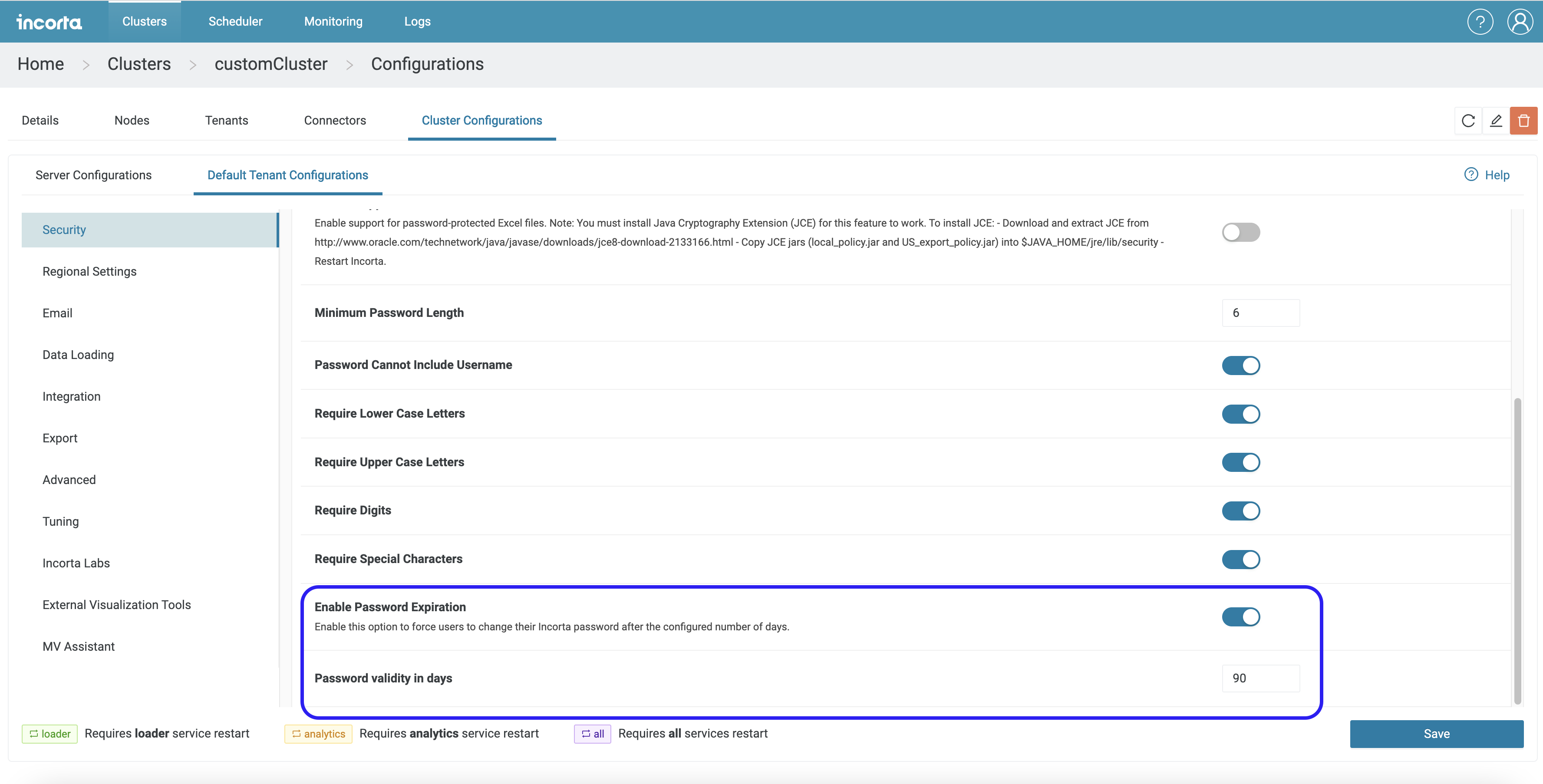Disable Enable Password Expiration toggle
Image resolution: width=1543 pixels, height=784 pixels.
click(x=1240, y=617)
